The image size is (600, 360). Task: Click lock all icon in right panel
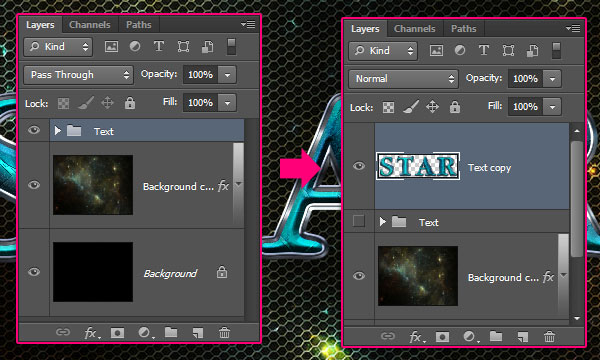click(x=455, y=107)
